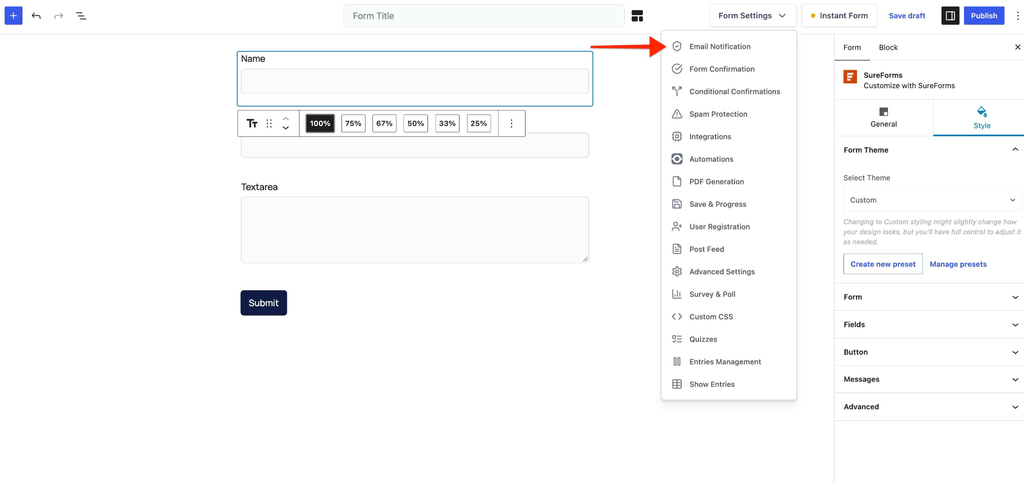Viewport: 1024px width, 483px height.
Task: Click the layout template icon beside Form Title
Action: [x=637, y=16]
